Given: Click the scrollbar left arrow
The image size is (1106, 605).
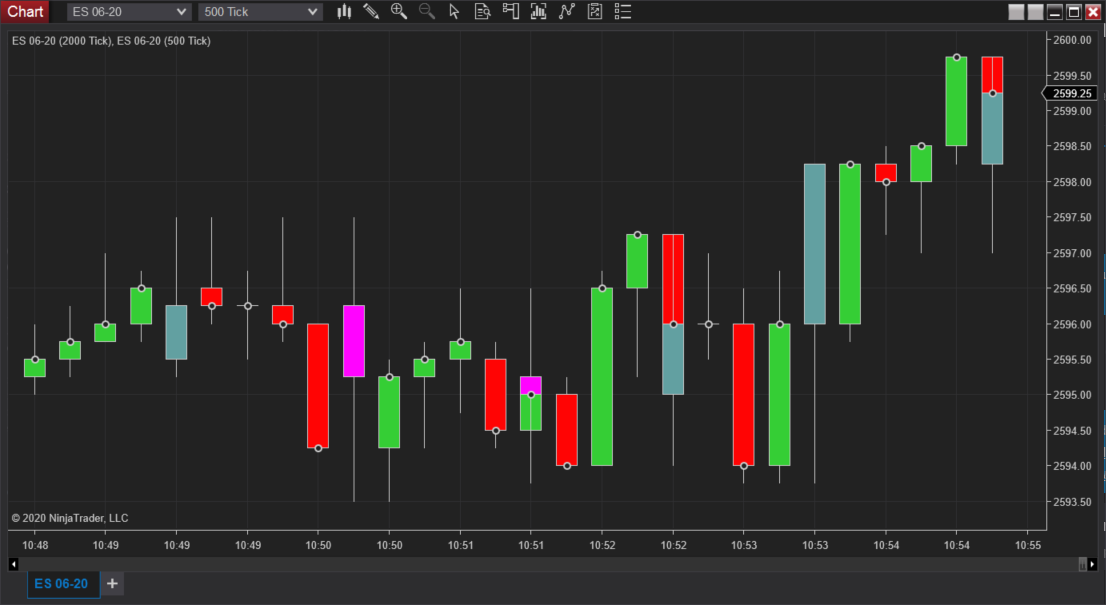Looking at the screenshot, I should pos(13,564).
